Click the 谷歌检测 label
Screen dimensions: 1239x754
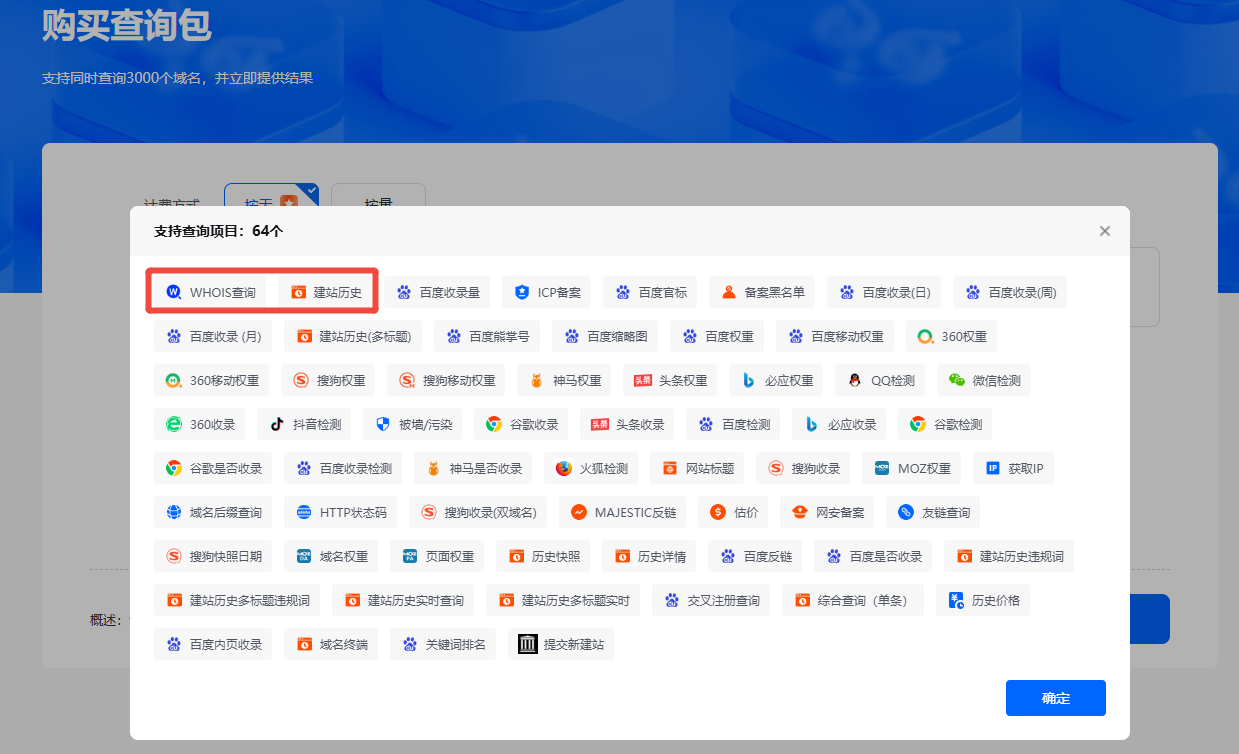(x=958, y=425)
